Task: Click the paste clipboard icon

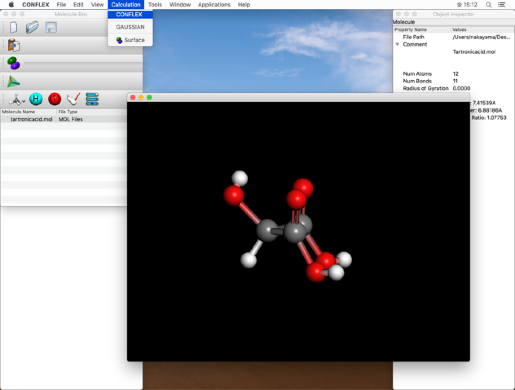Action: coord(14,45)
